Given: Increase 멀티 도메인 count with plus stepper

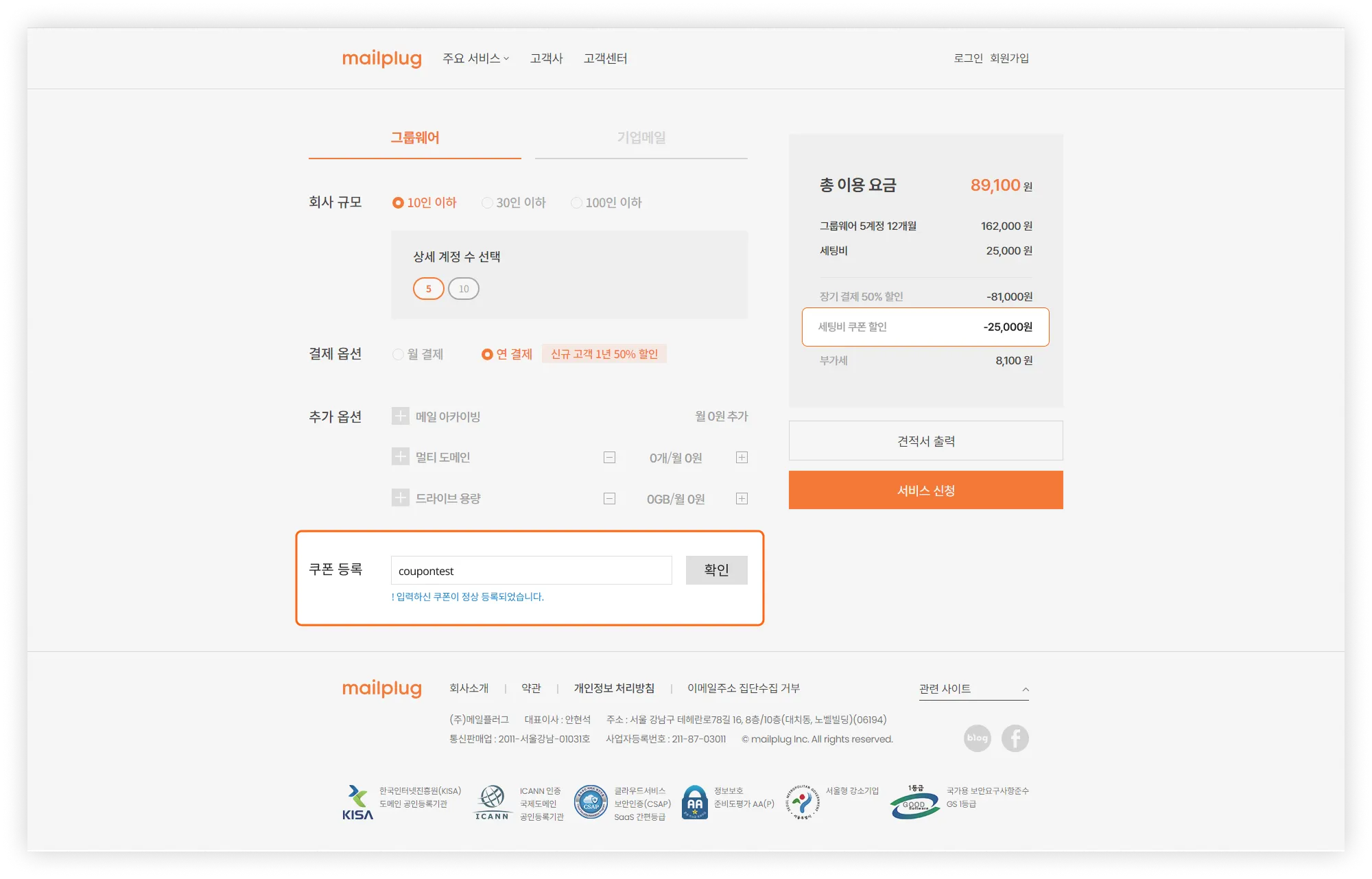Looking at the screenshot, I should [742, 458].
